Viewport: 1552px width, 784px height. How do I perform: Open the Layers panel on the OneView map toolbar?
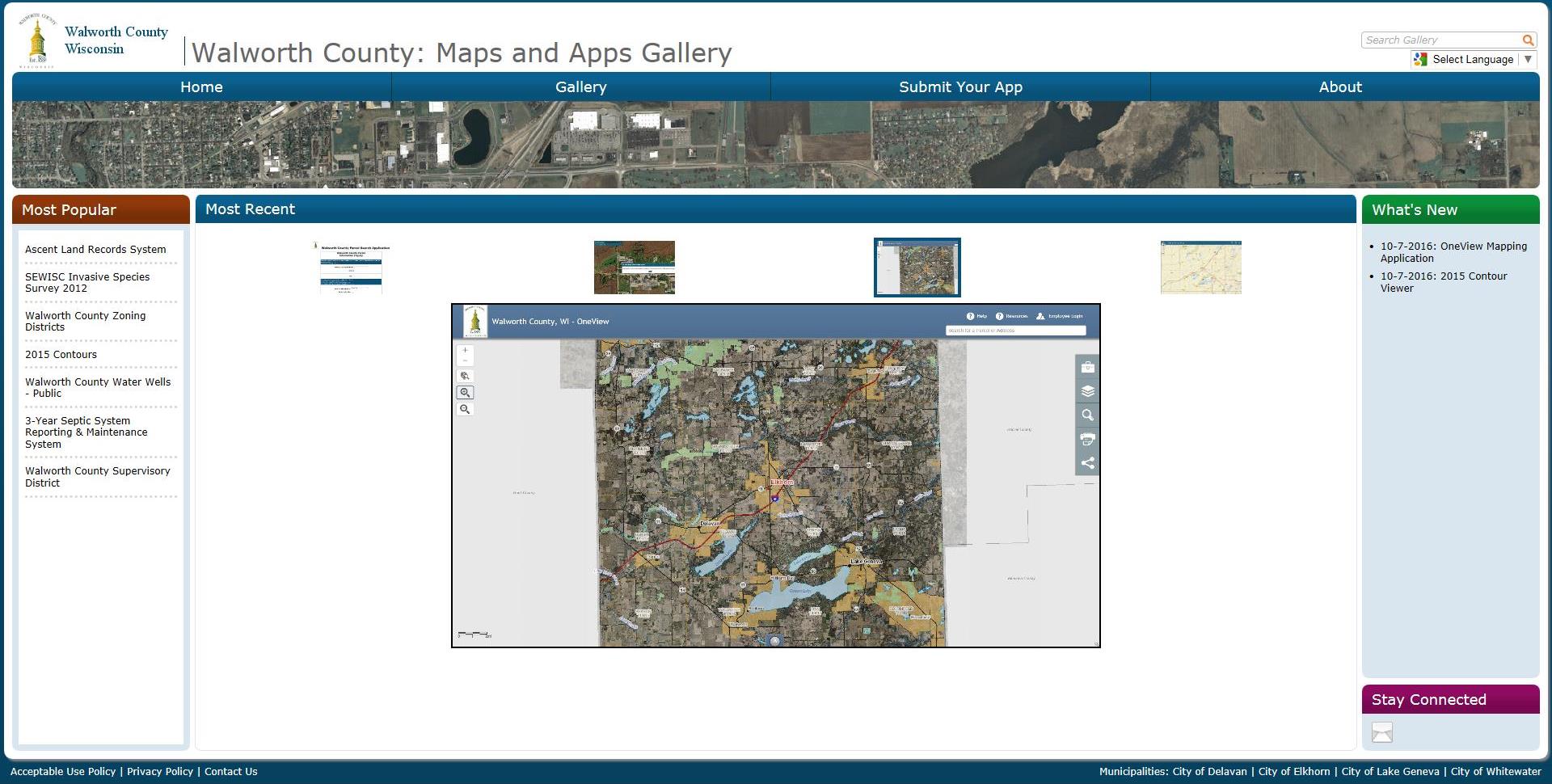1087,391
